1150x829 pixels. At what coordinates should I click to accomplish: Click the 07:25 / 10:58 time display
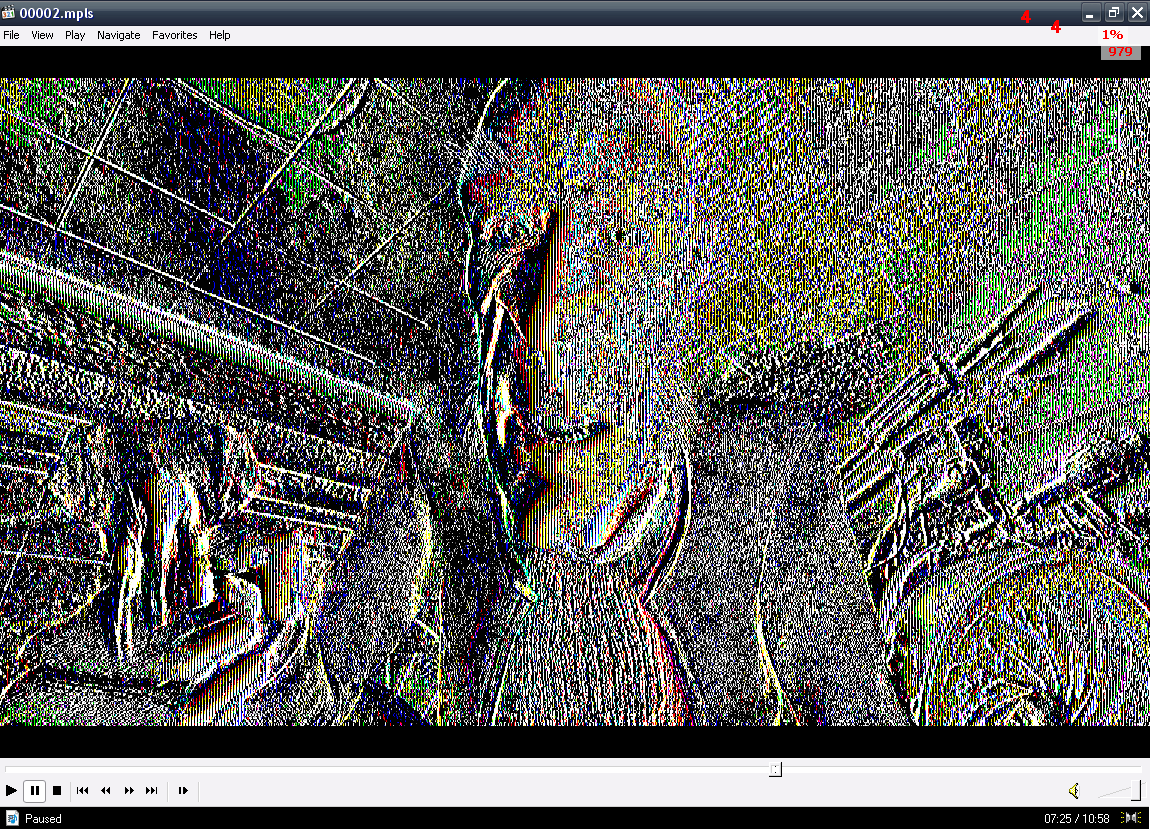click(x=1077, y=818)
